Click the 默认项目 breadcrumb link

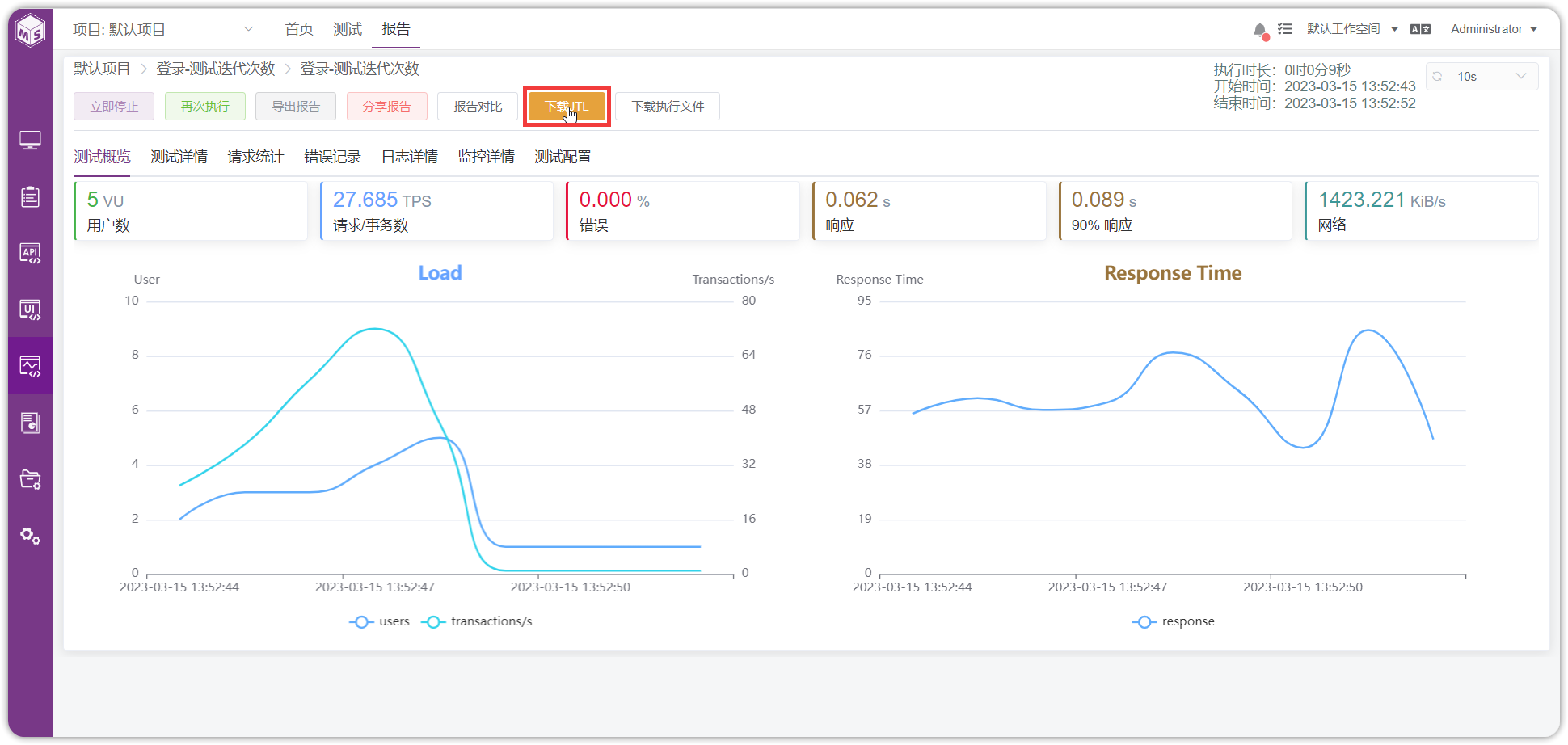coord(102,69)
